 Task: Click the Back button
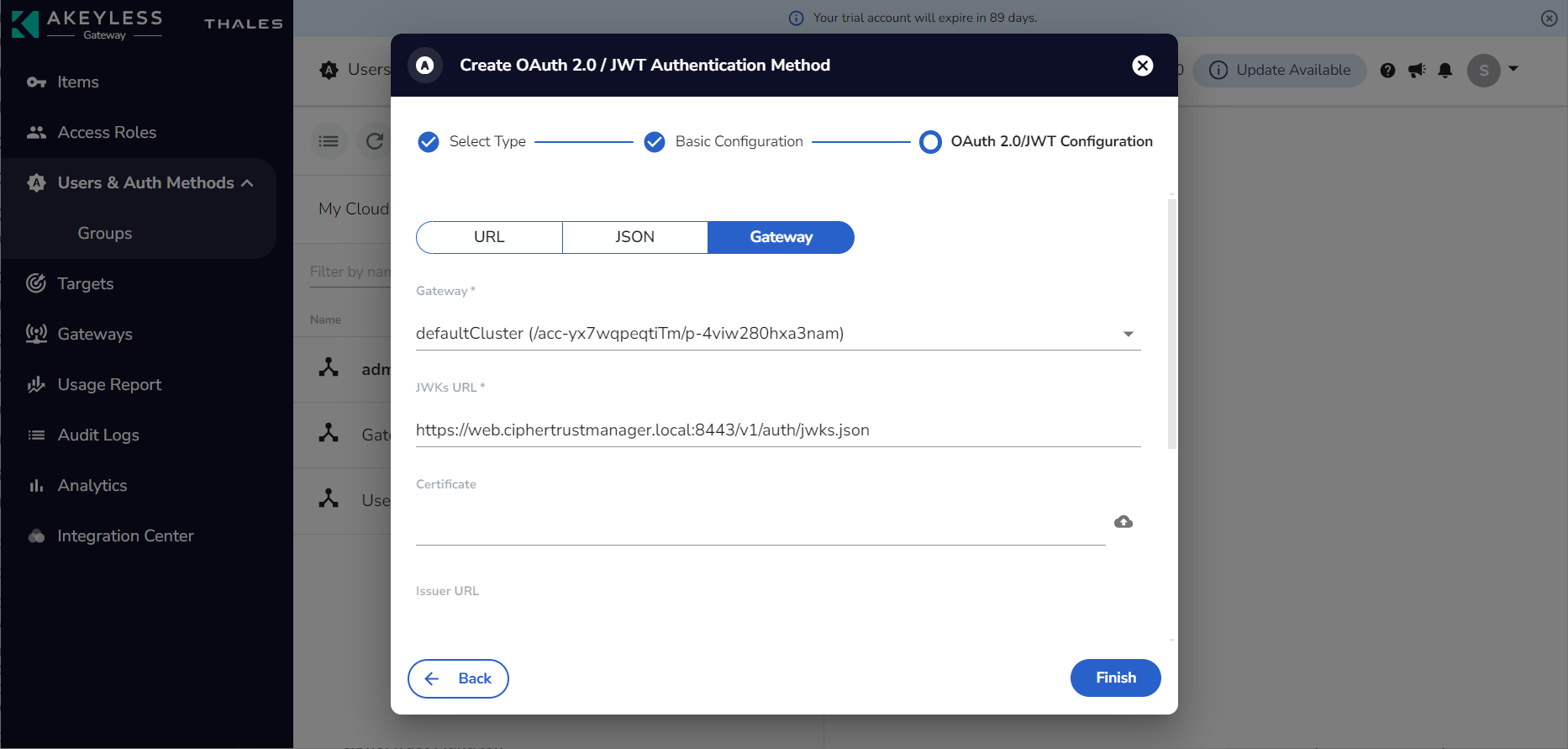coord(458,678)
